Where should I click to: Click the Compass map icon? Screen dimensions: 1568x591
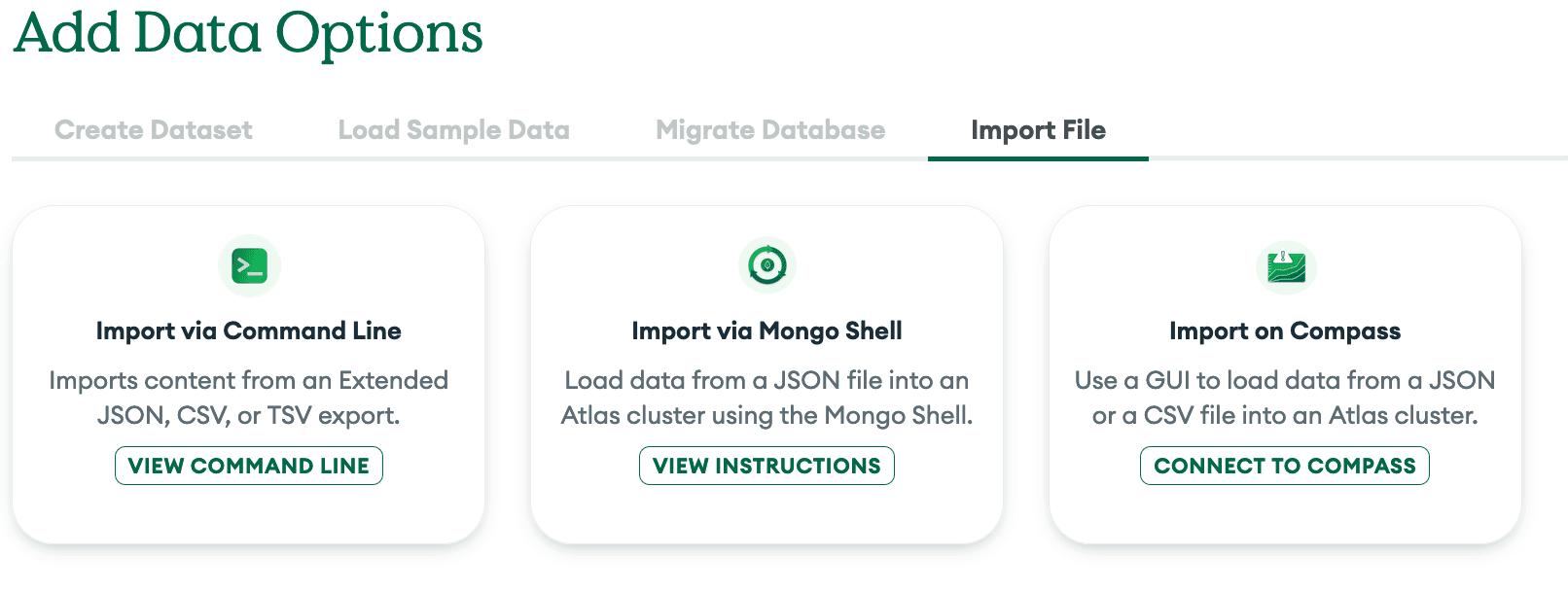point(1286,266)
